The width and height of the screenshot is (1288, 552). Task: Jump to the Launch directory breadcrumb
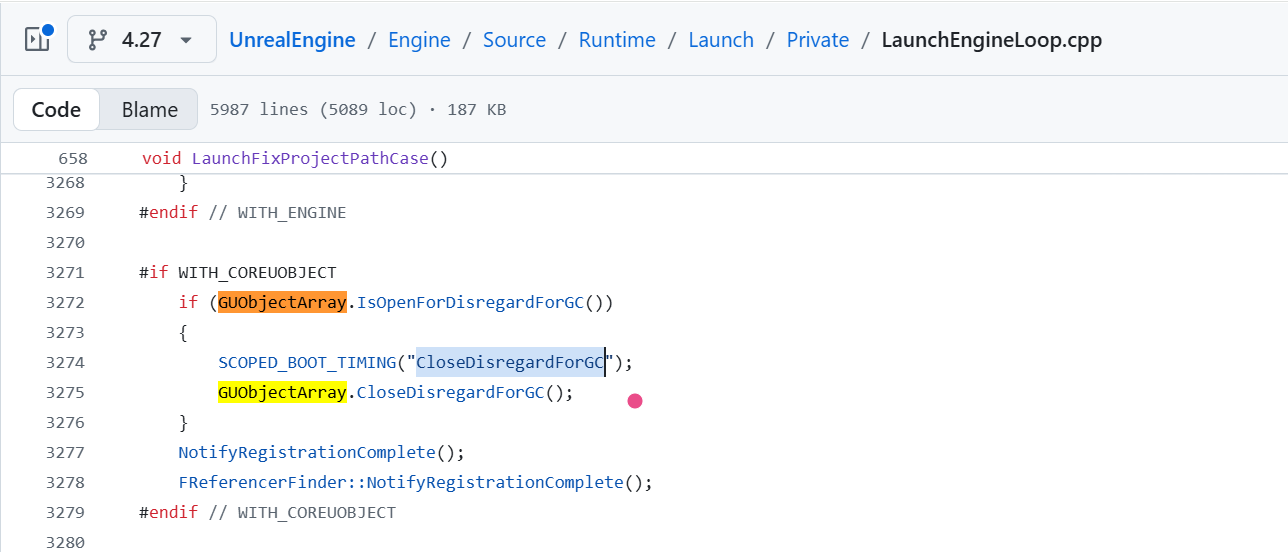[721, 40]
